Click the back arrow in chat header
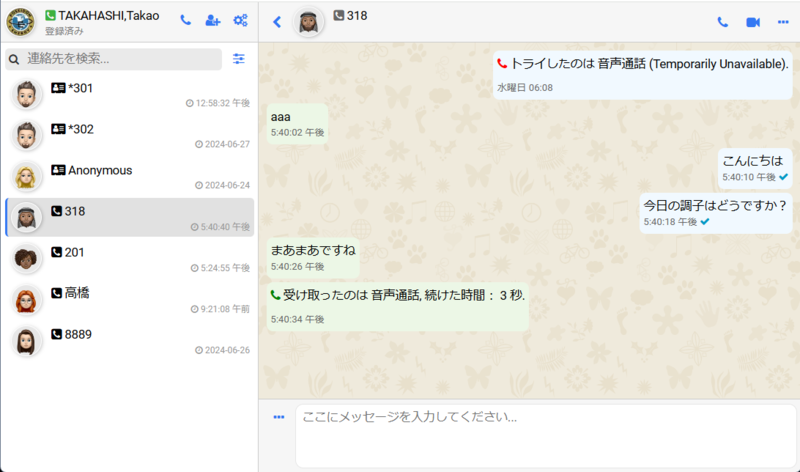 tap(277, 22)
